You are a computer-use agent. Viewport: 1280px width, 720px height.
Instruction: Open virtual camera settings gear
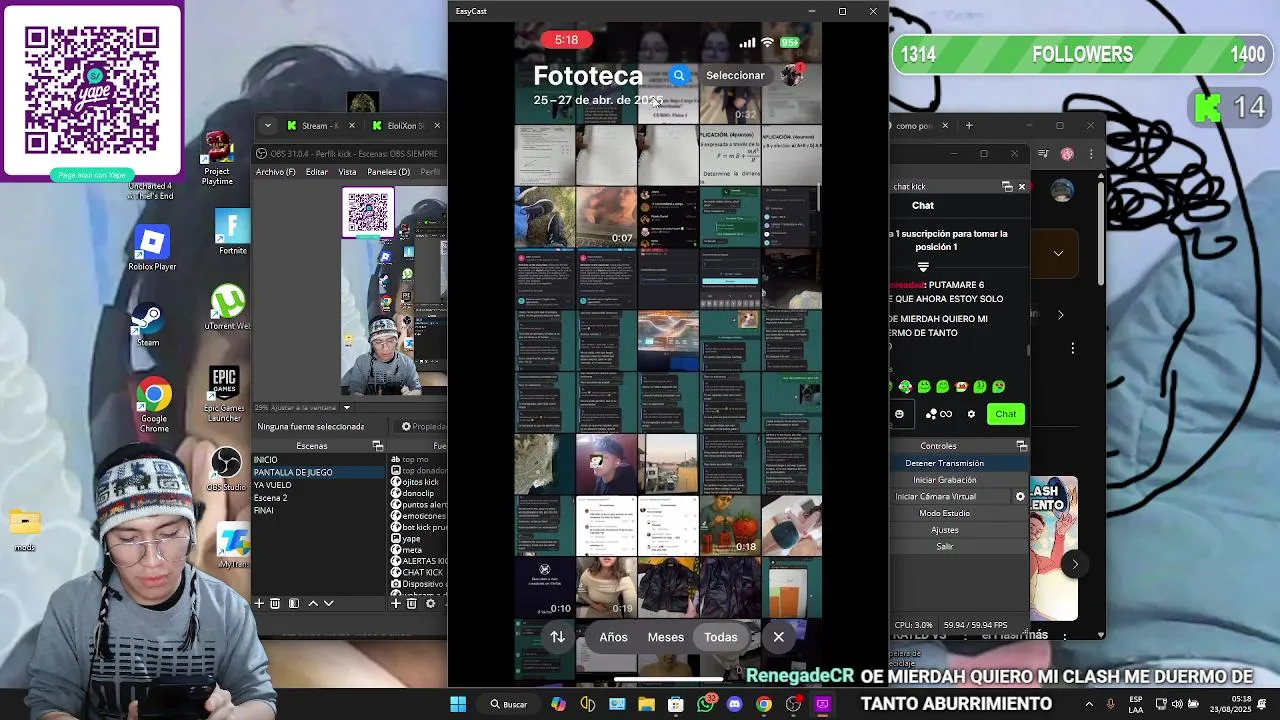(x=1020, y=497)
